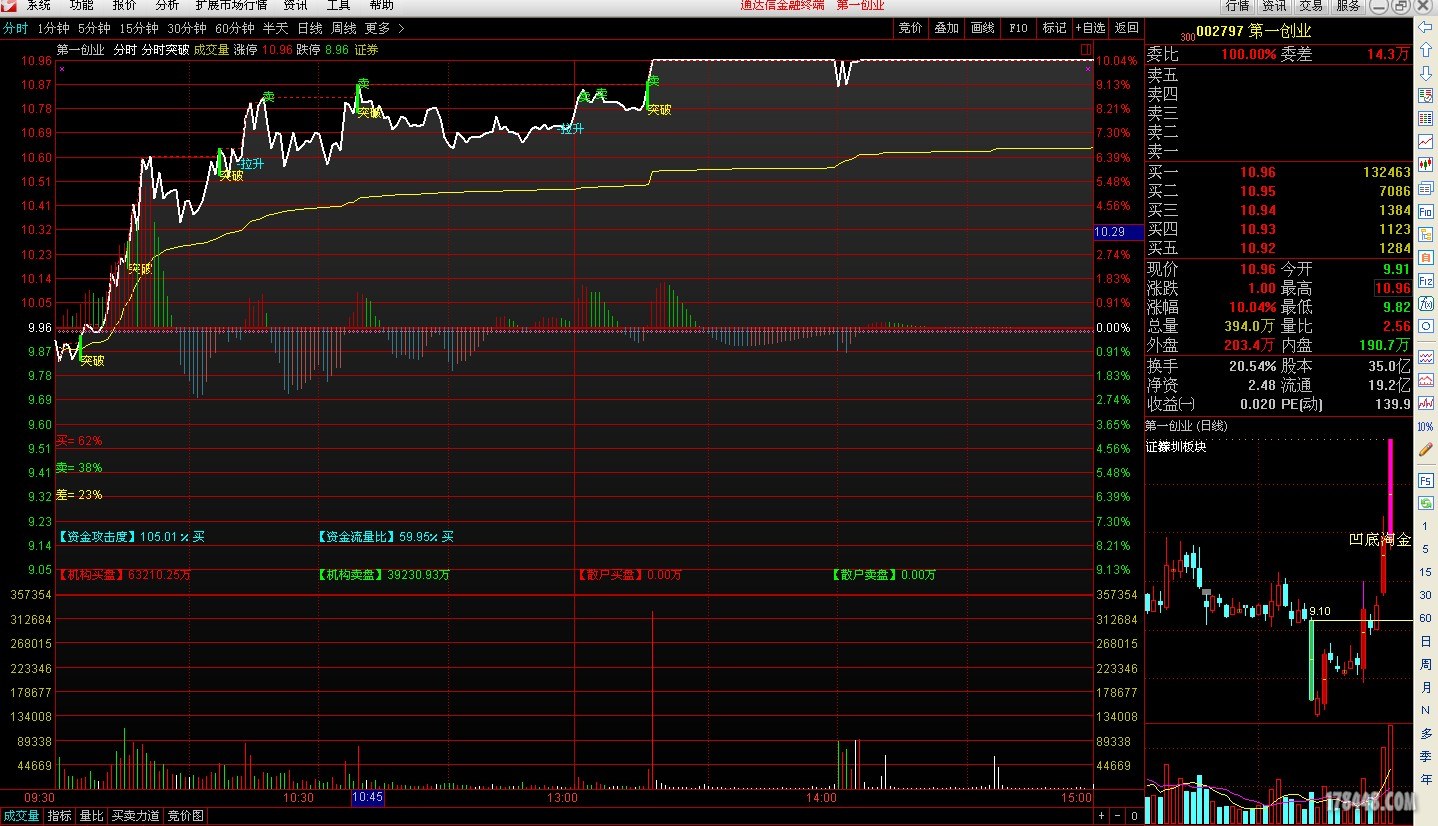Switch to the 30分钟 chart tab

coord(186,28)
